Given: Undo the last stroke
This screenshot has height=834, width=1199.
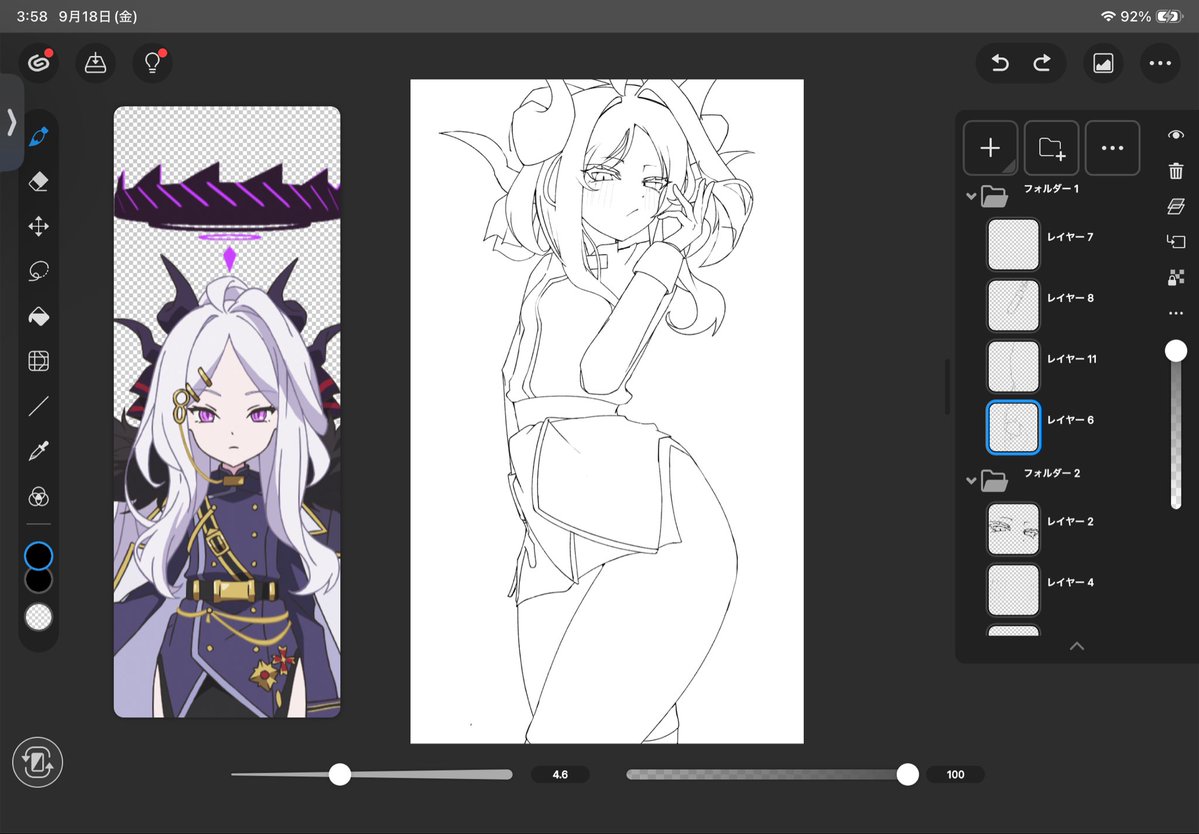Looking at the screenshot, I should click(x=999, y=63).
